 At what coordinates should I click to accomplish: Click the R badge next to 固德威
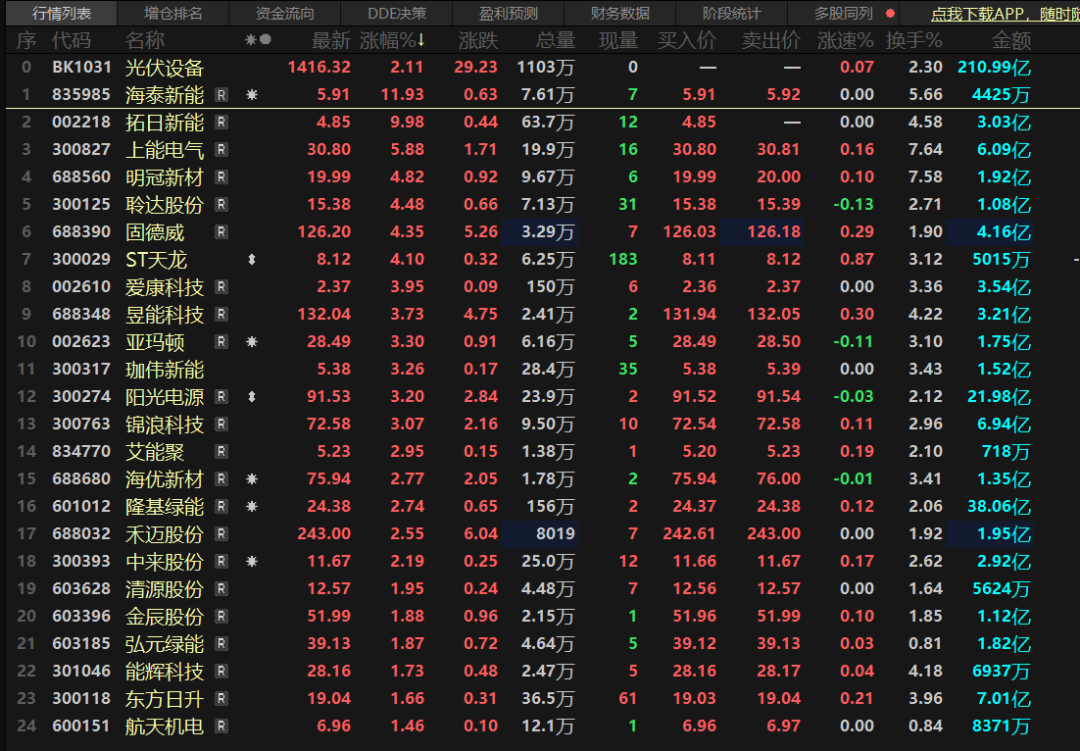tap(221, 232)
